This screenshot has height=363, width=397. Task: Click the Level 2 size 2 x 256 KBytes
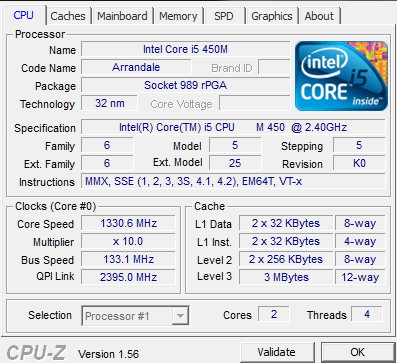(x=286, y=259)
